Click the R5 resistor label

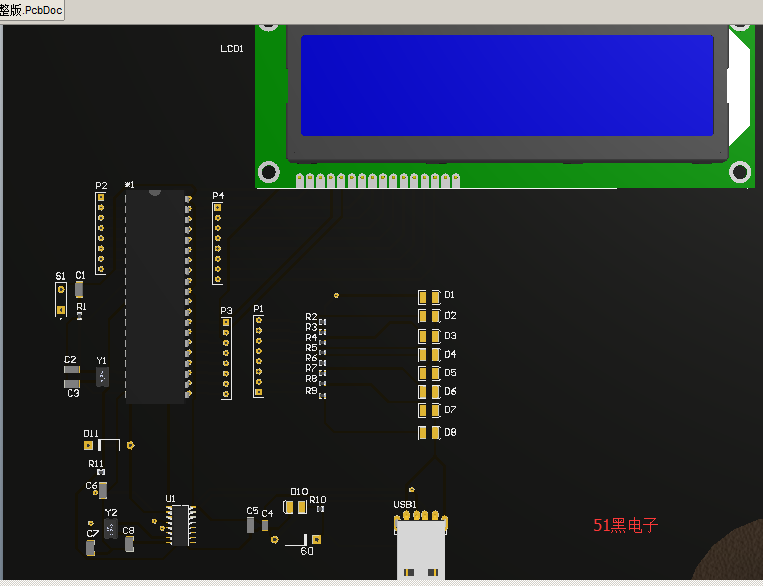pos(311,348)
